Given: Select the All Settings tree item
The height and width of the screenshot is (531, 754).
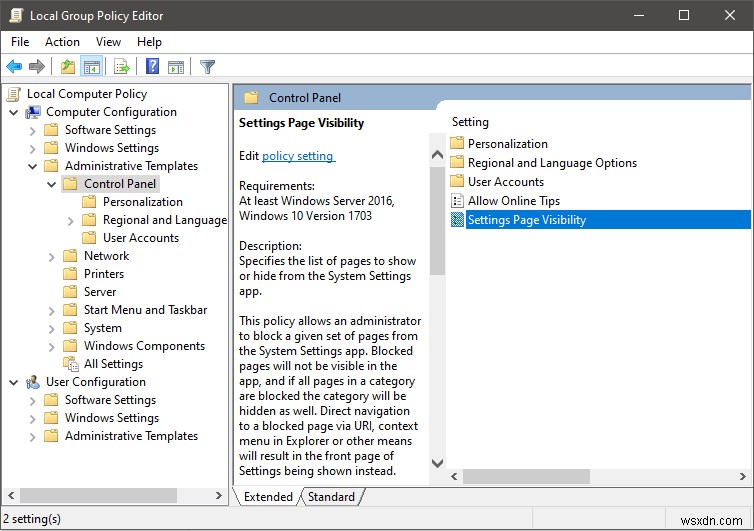Looking at the screenshot, I should pyautogui.click(x=113, y=364).
